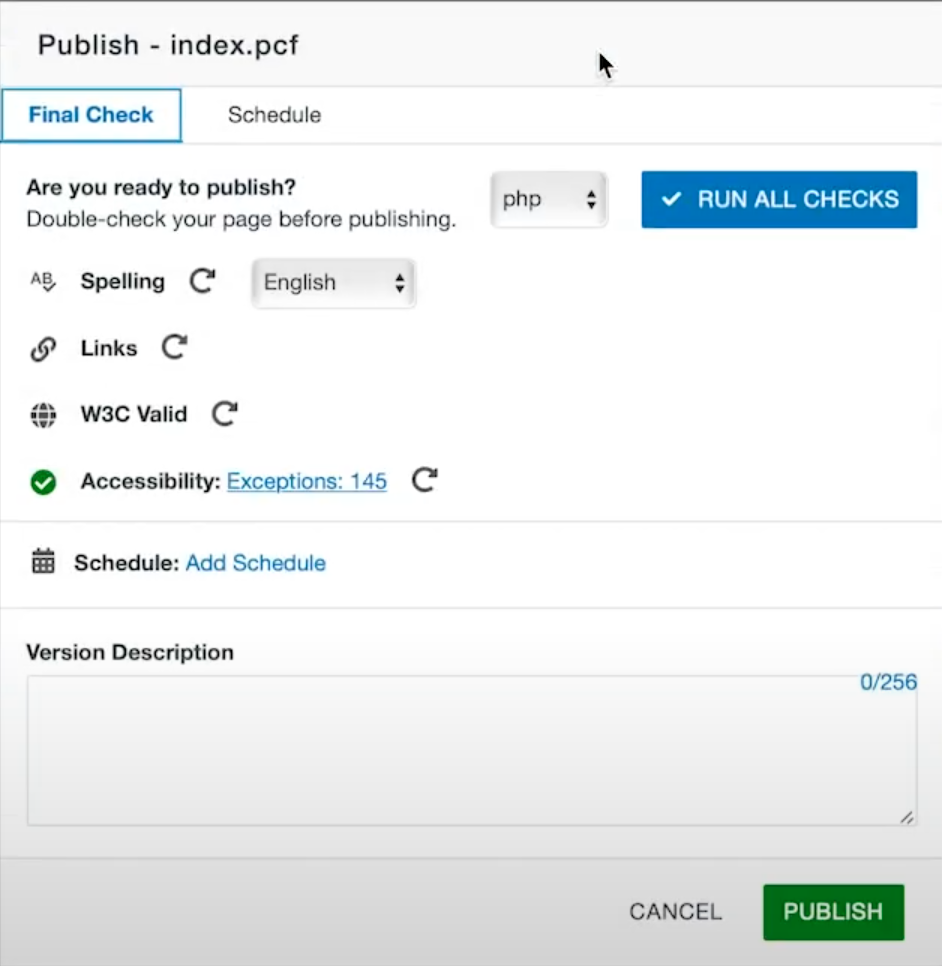Open the php output type dropdown

(549, 199)
